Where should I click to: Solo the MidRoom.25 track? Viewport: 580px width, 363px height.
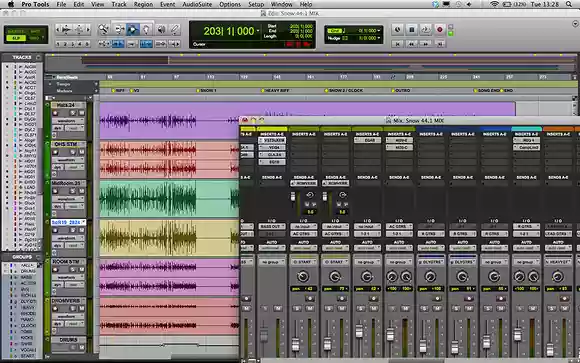click(x=73, y=191)
